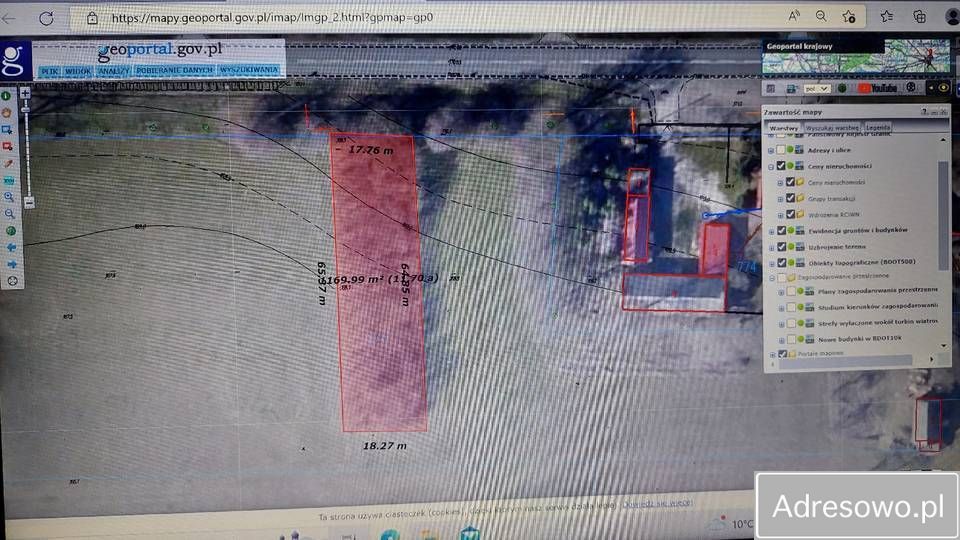Open the WYSZUKIWANIA menu
This screenshot has height=540, width=960.
coord(249,70)
